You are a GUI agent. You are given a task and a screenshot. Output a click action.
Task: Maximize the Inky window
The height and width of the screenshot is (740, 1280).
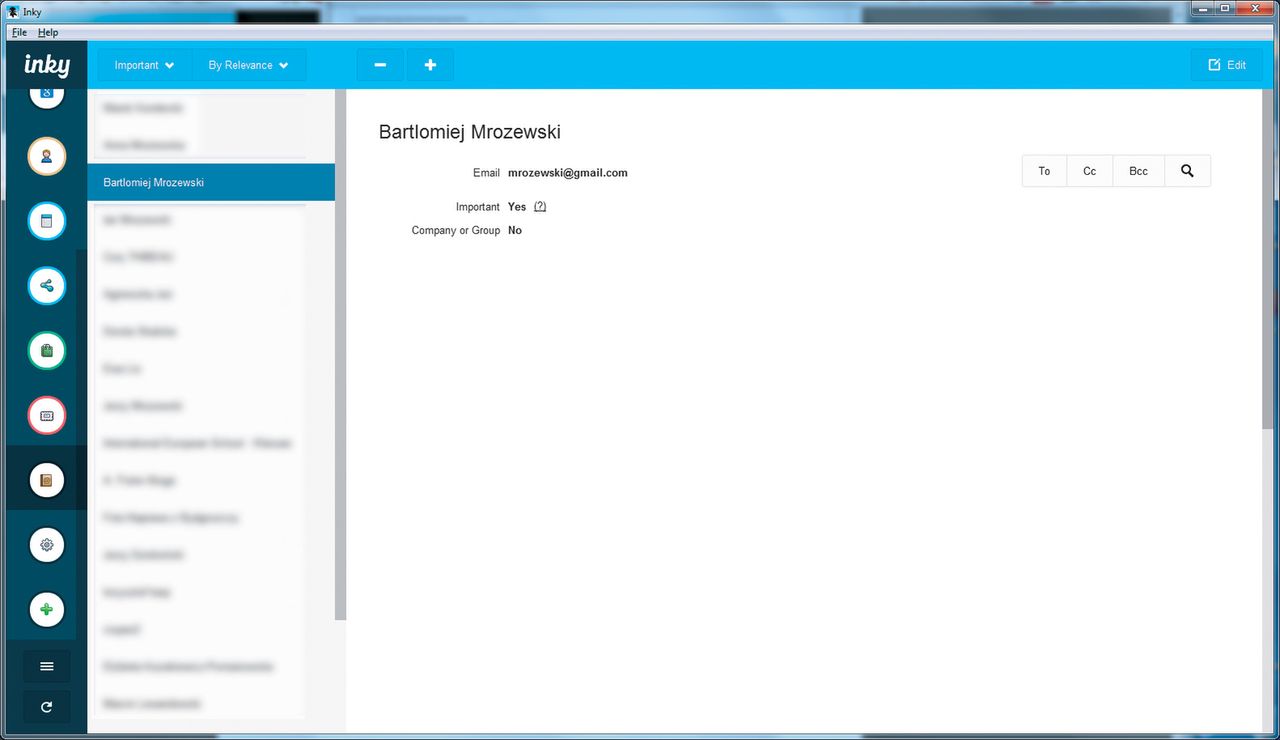(1225, 8)
